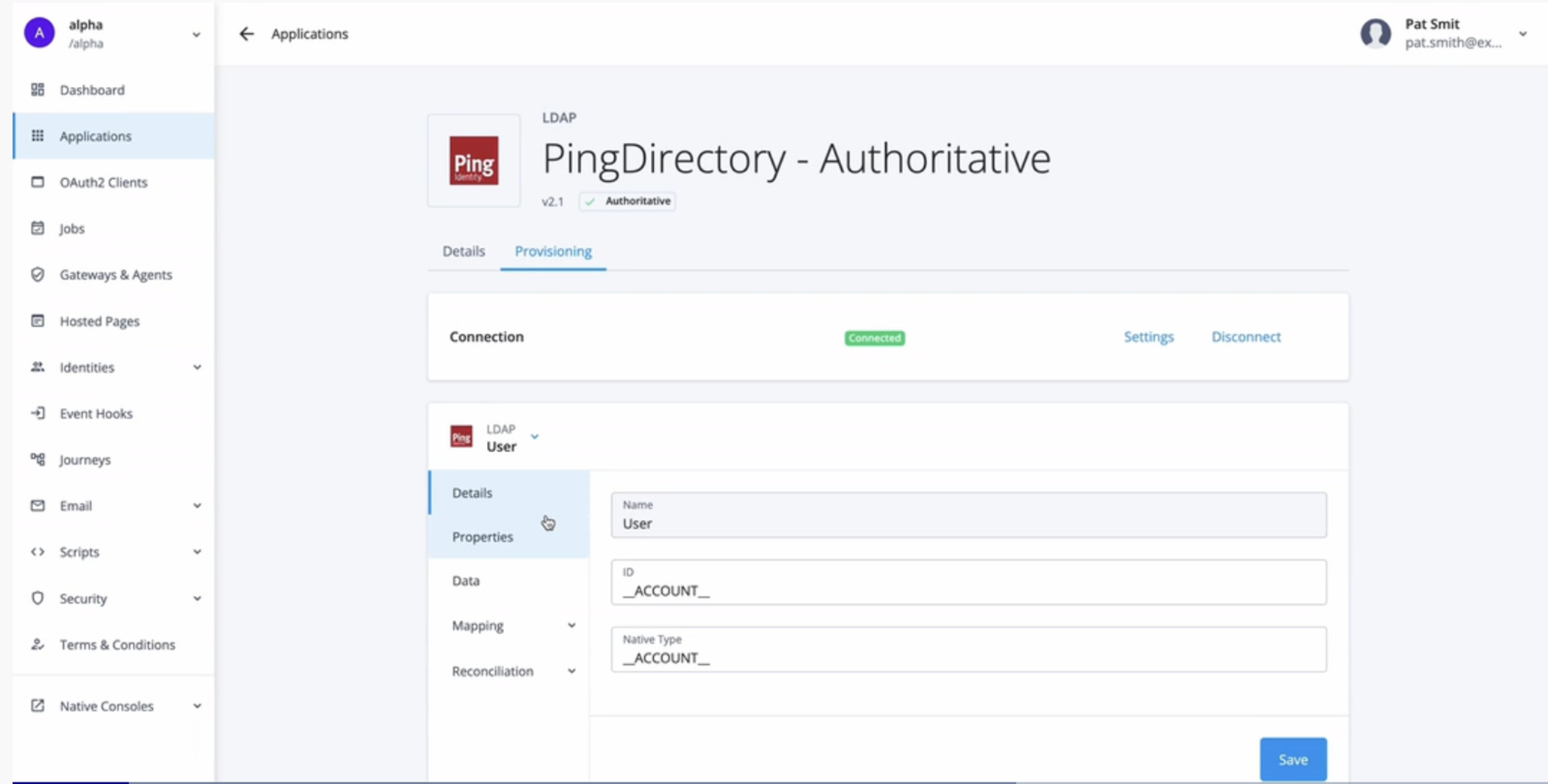
Task: Expand the Identities sidebar section
Action: pos(197,367)
